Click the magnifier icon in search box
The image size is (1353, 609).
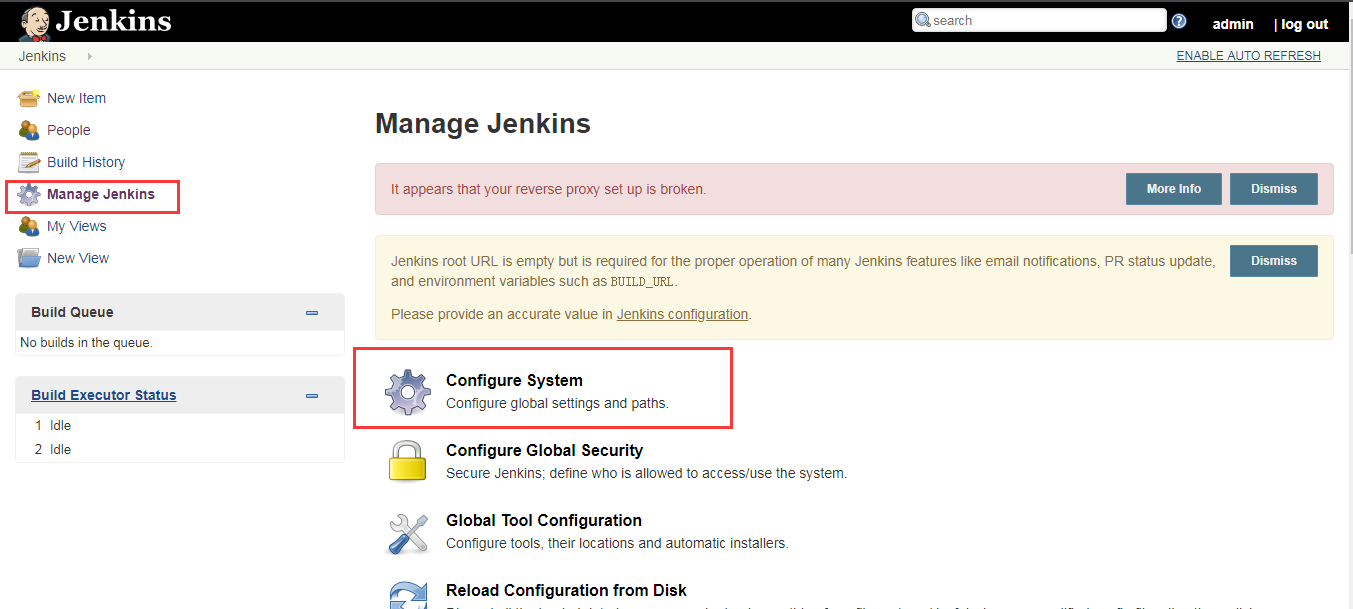point(923,20)
